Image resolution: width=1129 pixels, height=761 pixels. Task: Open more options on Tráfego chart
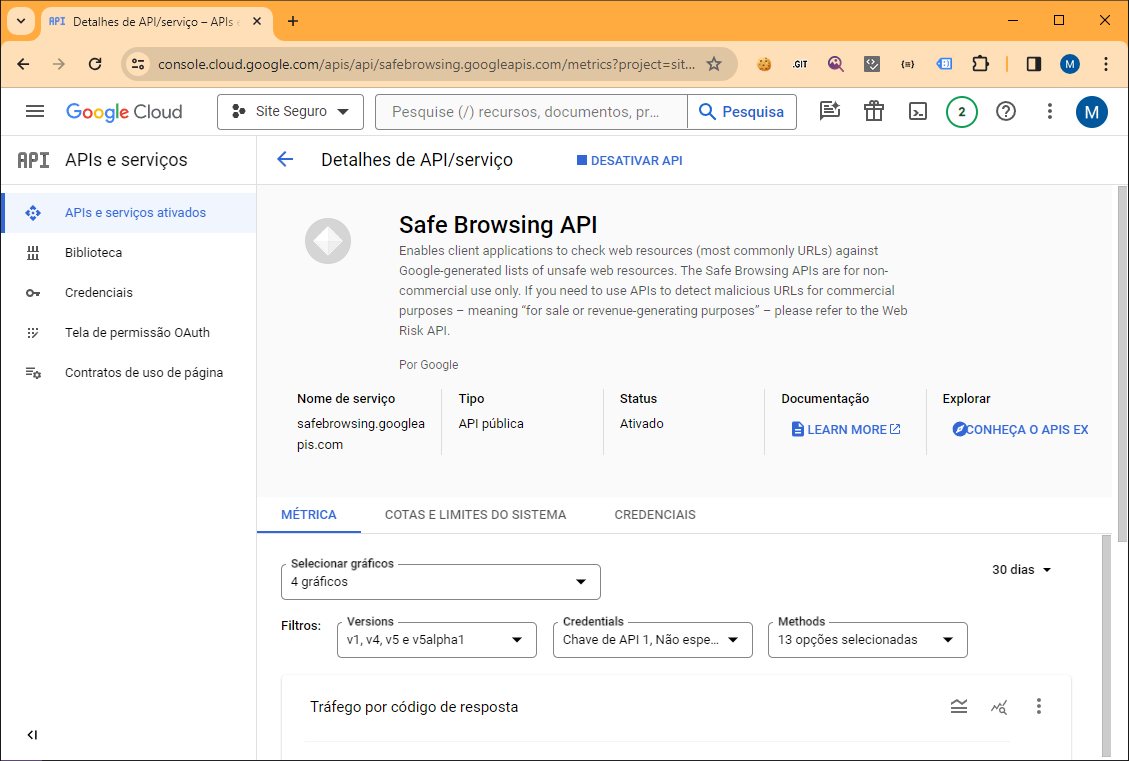click(x=1038, y=706)
